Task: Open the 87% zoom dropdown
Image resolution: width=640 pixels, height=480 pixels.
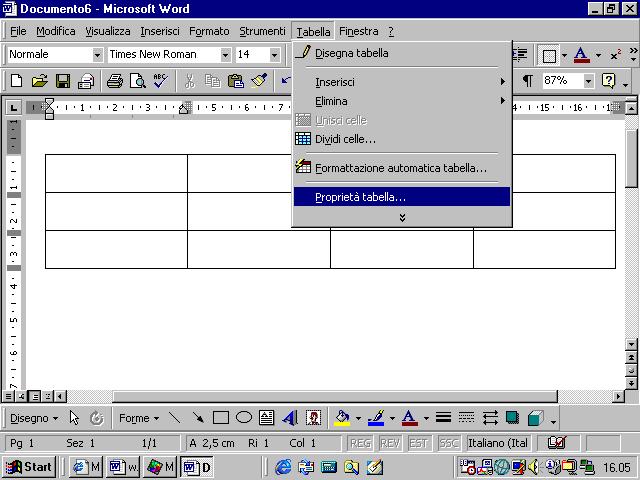Action: click(588, 81)
